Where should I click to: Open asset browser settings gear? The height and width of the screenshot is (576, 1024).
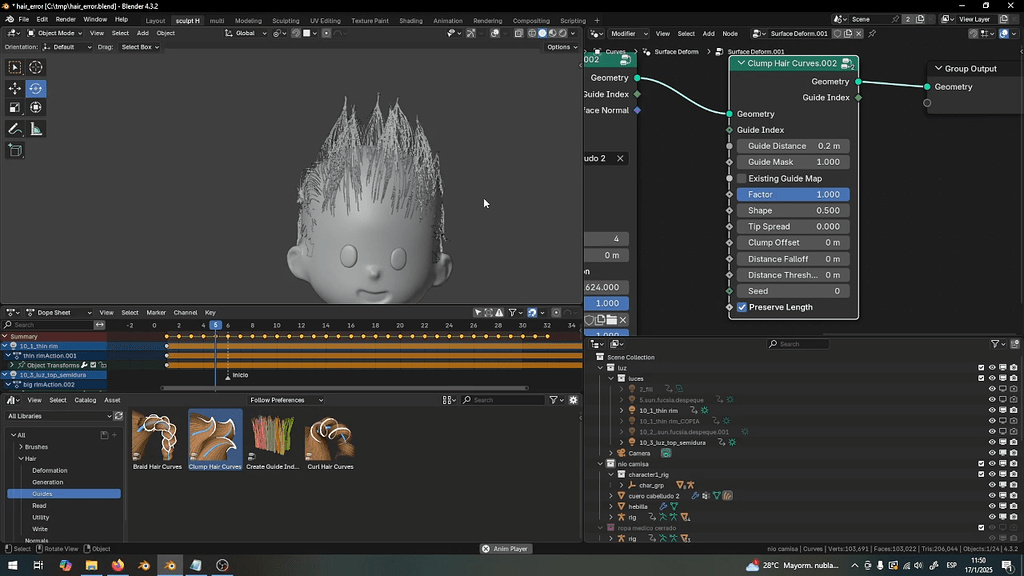tap(573, 400)
